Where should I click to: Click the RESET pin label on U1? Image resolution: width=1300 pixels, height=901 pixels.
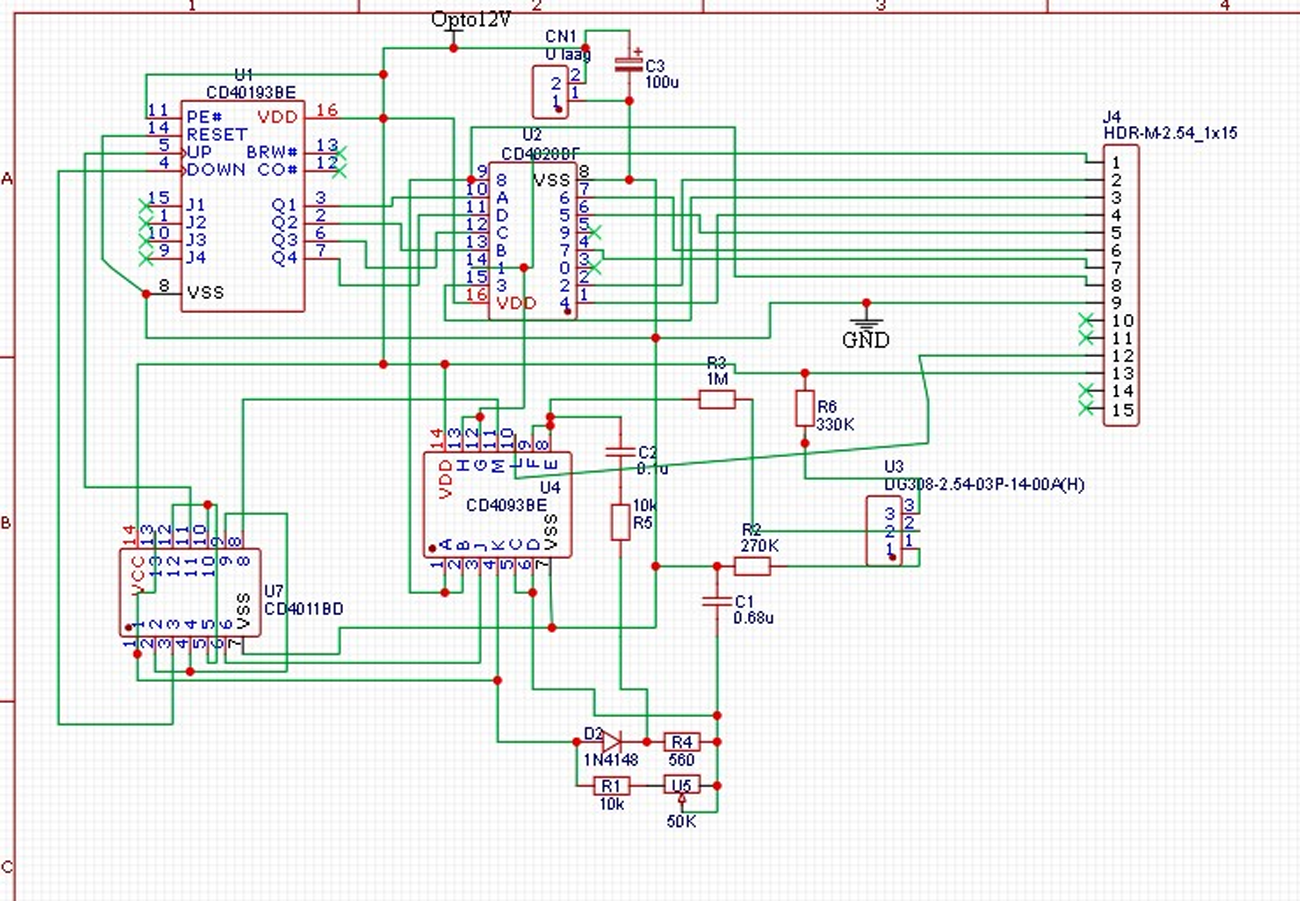click(216, 134)
